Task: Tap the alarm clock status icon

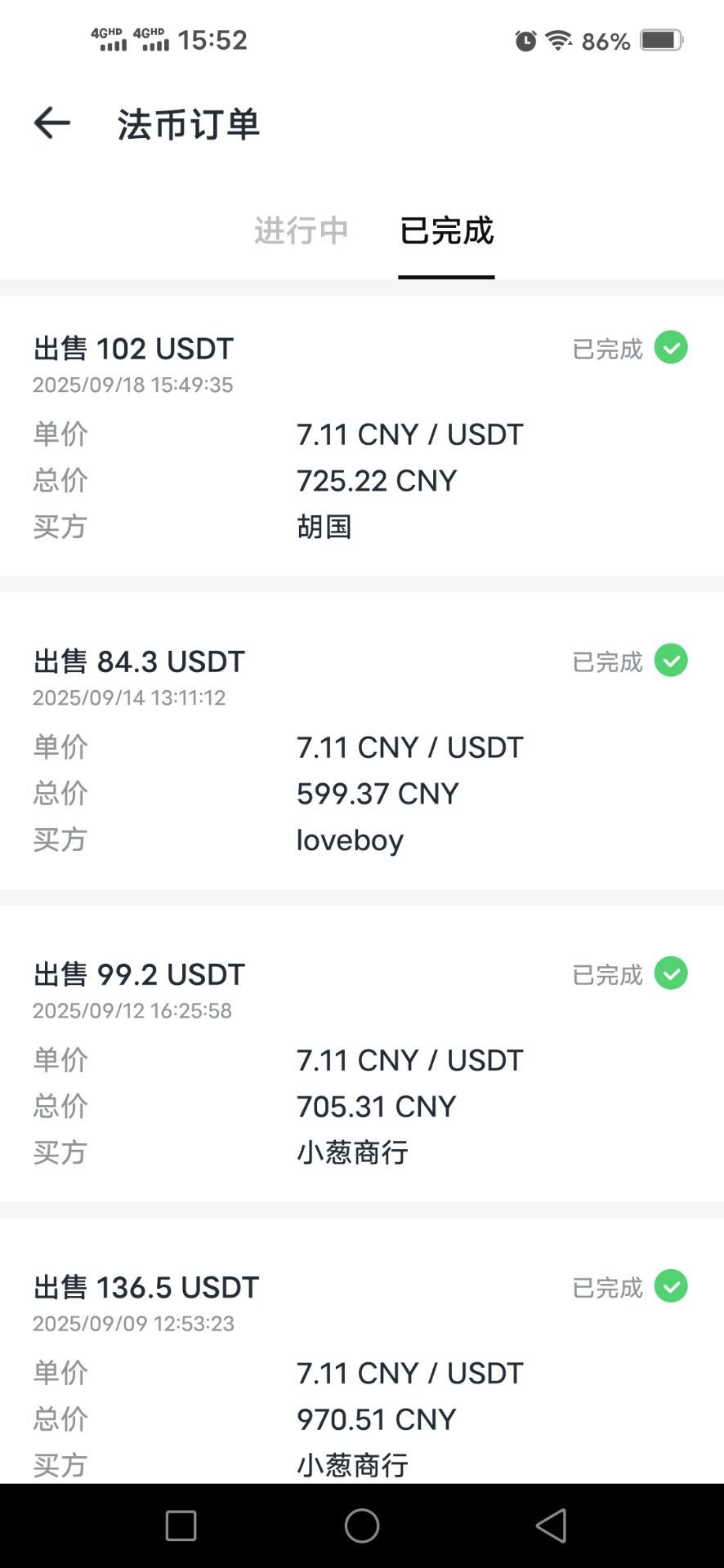Action: (525, 40)
